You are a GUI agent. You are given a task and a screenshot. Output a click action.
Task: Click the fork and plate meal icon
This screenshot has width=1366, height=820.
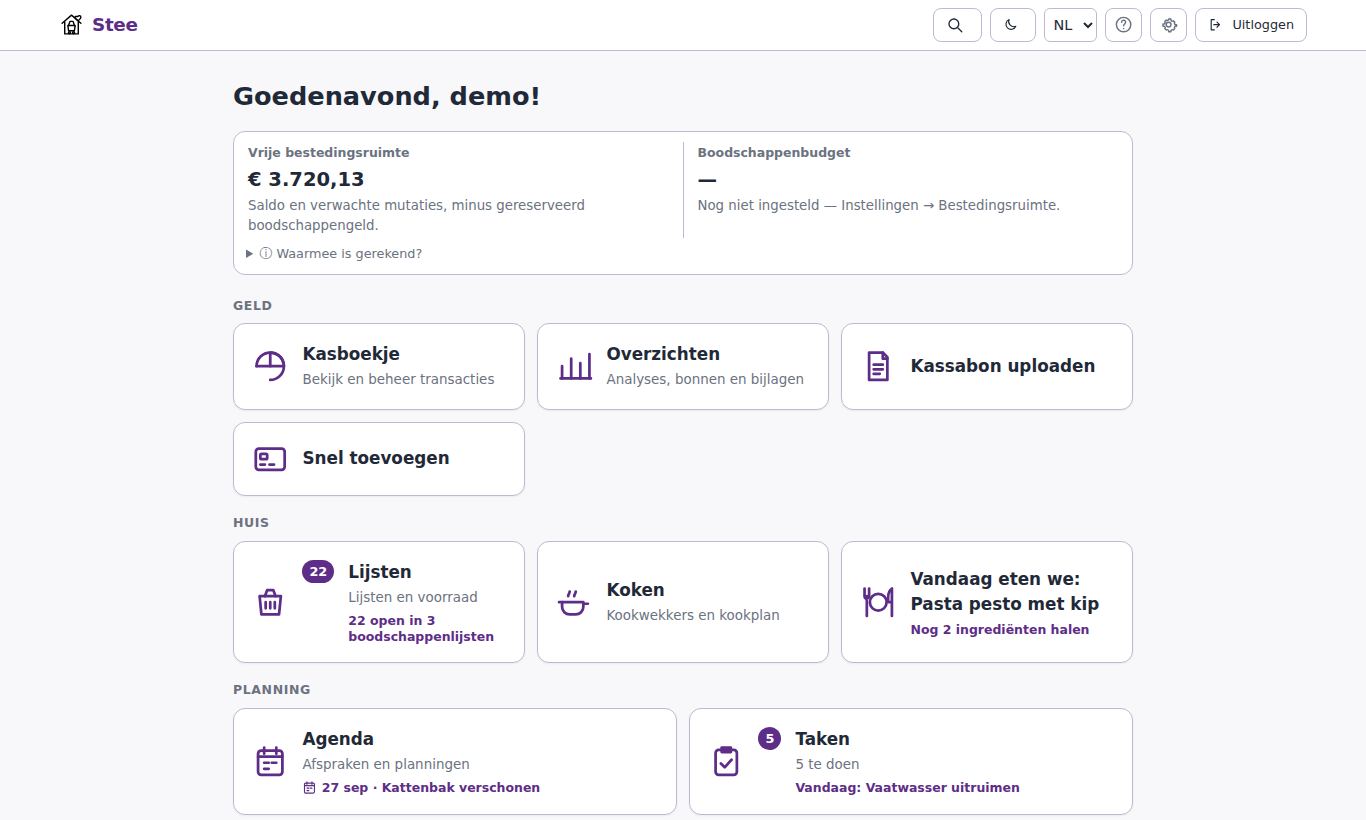pyautogui.click(x=878, y=602)
